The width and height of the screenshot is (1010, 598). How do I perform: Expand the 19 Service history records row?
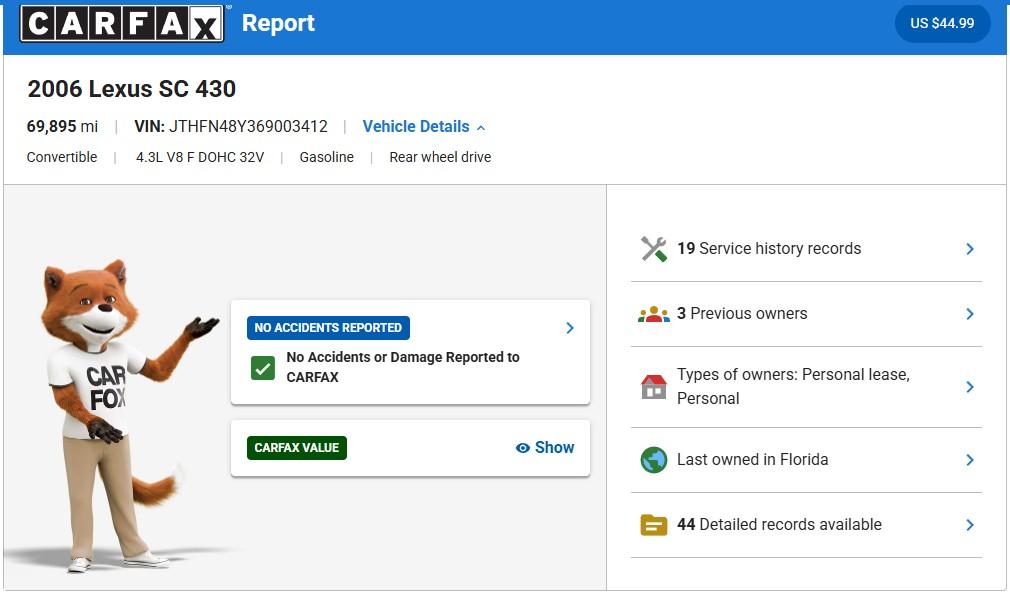[x=969, y=249]
